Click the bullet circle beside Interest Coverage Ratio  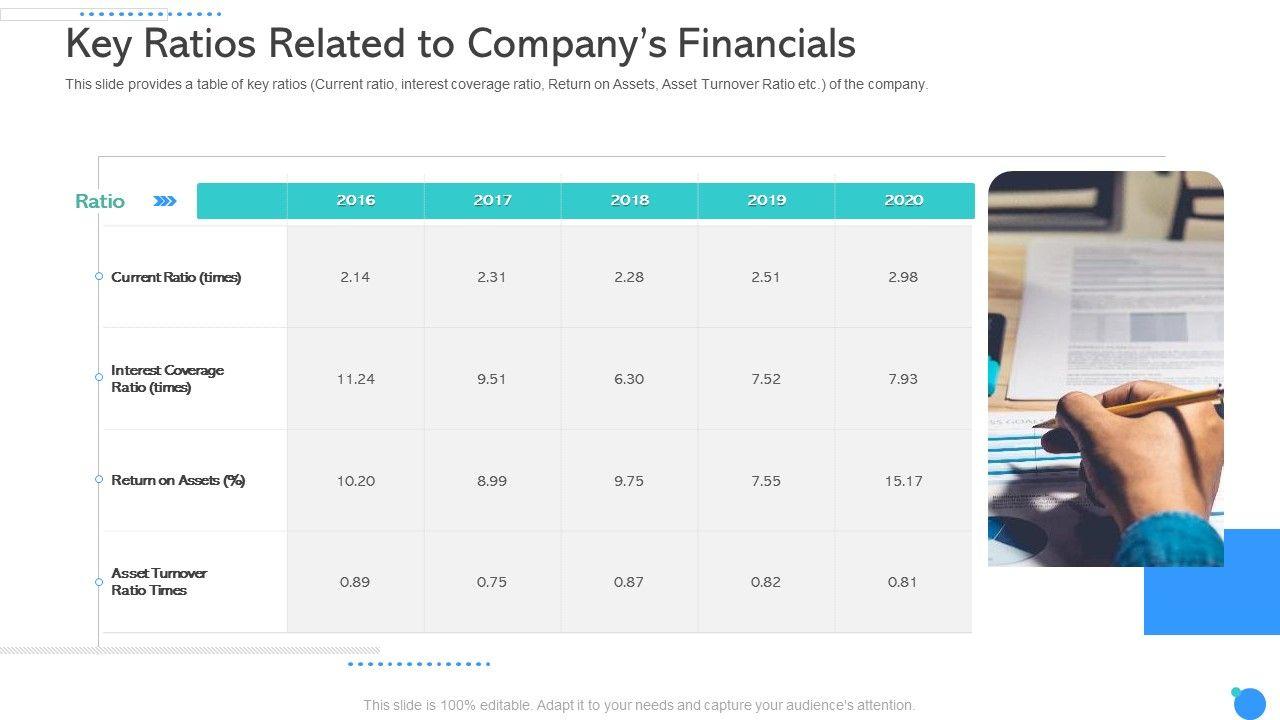(99, 377)
